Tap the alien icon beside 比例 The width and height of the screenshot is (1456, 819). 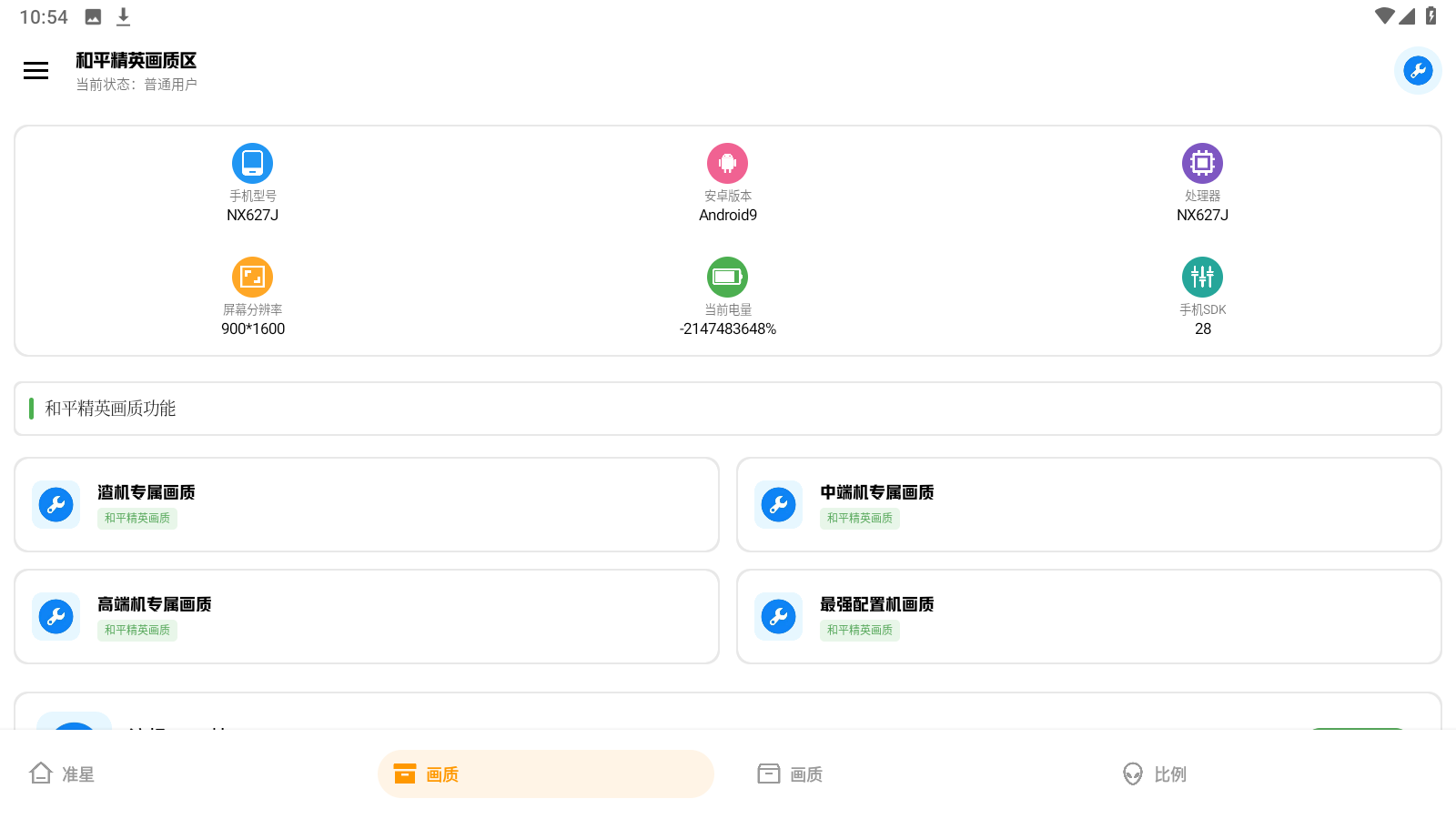[1131, 774]
